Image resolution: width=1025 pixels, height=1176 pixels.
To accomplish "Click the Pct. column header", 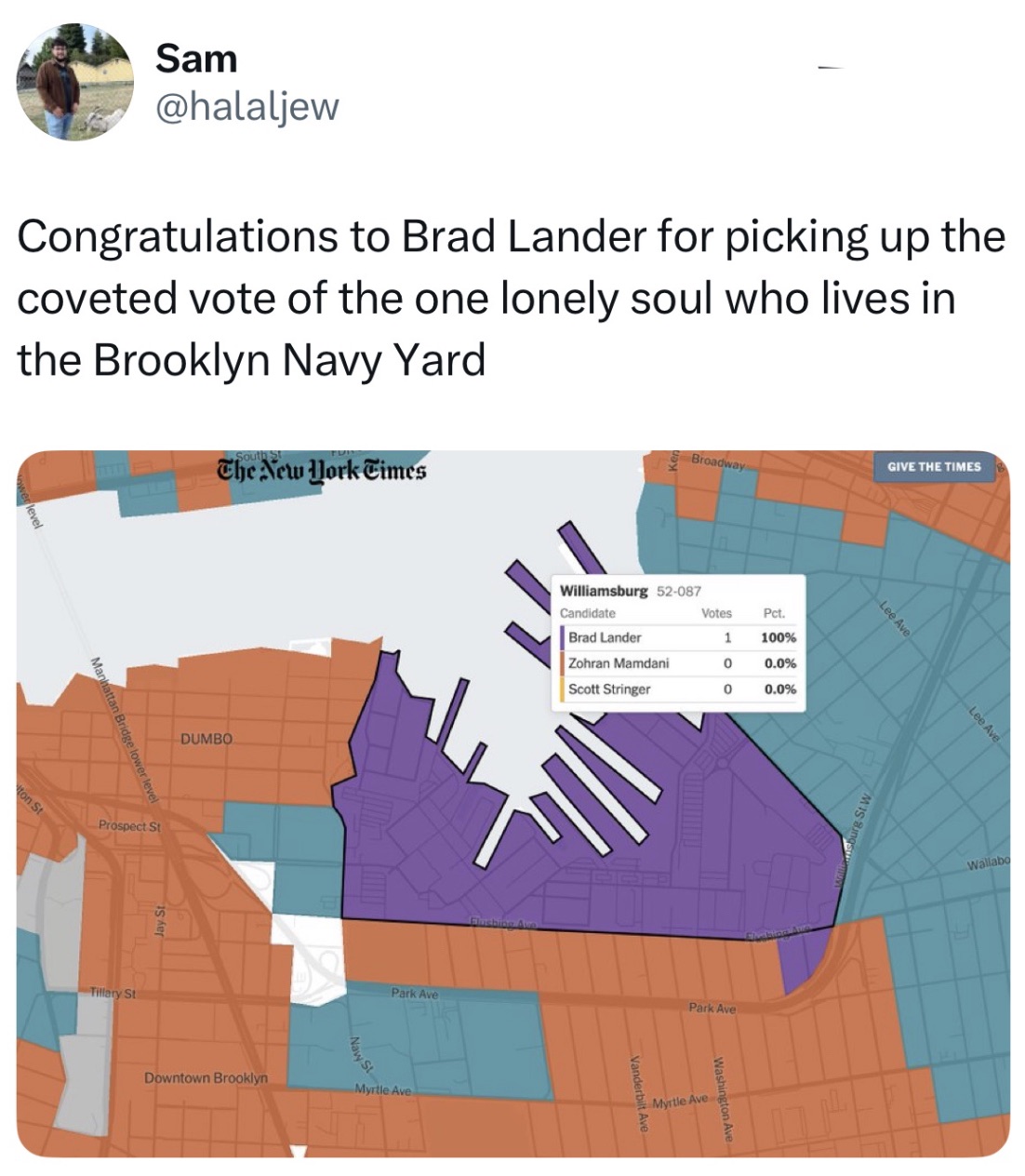I will (774, 613).
